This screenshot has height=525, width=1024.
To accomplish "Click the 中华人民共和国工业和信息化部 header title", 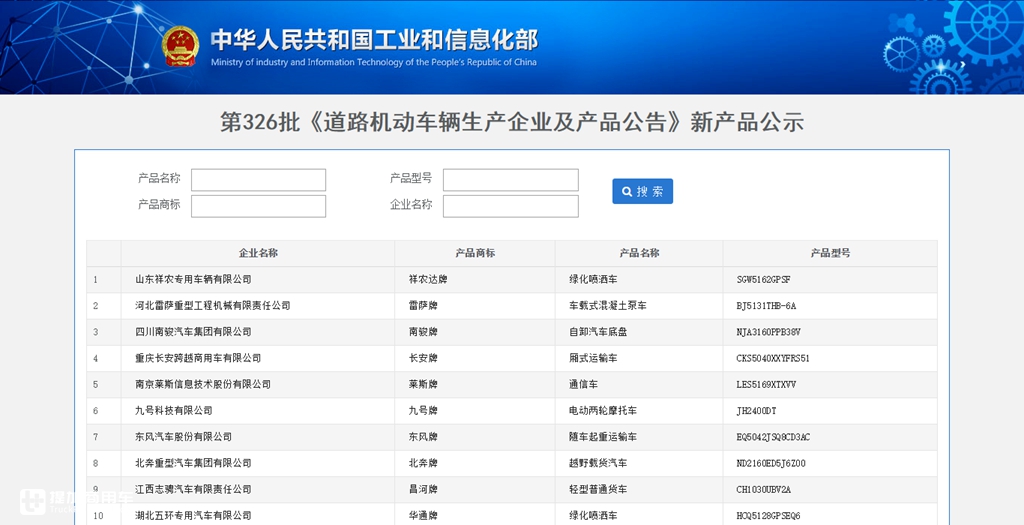I will [374, 40].
